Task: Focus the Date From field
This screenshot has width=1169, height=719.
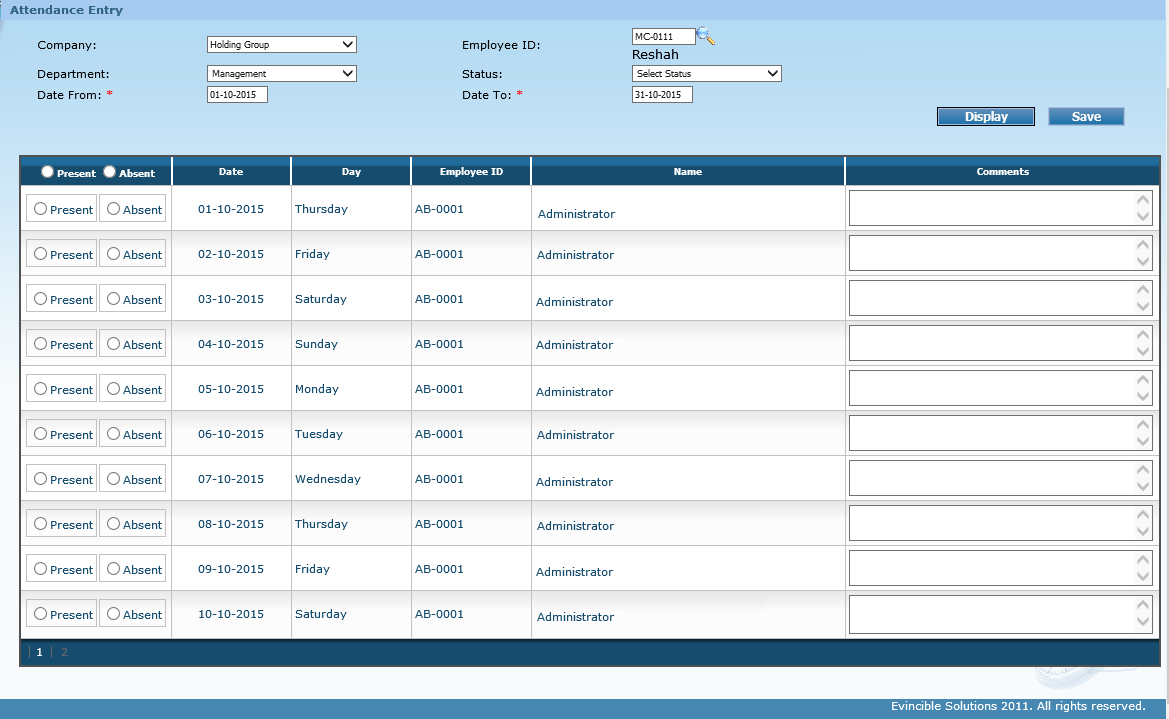Action: [237, 95]
